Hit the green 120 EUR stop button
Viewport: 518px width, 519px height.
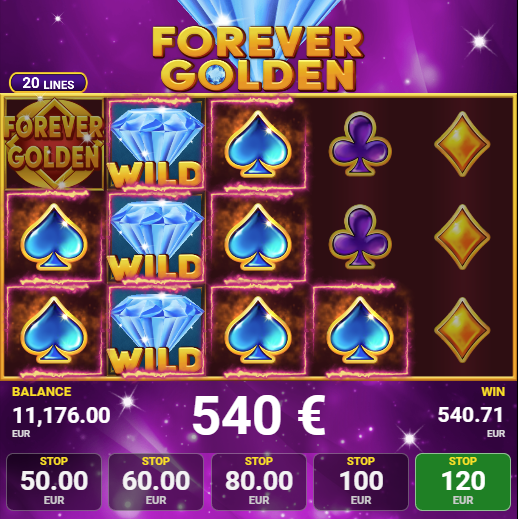463,482
